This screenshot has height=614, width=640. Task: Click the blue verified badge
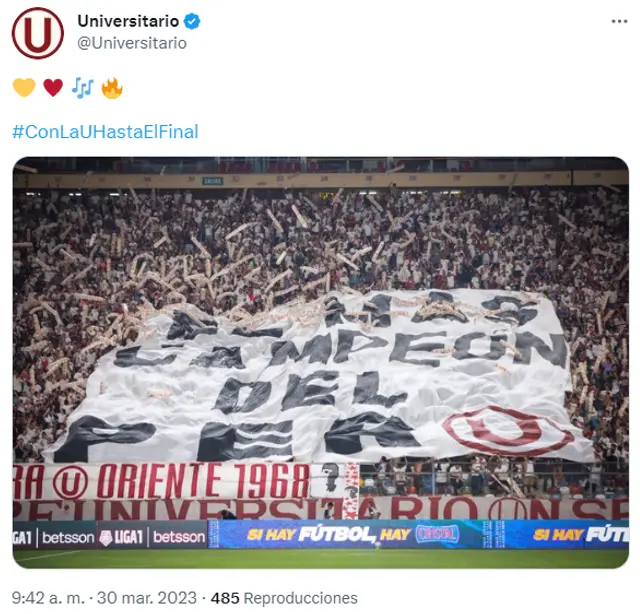click(192, 21)
